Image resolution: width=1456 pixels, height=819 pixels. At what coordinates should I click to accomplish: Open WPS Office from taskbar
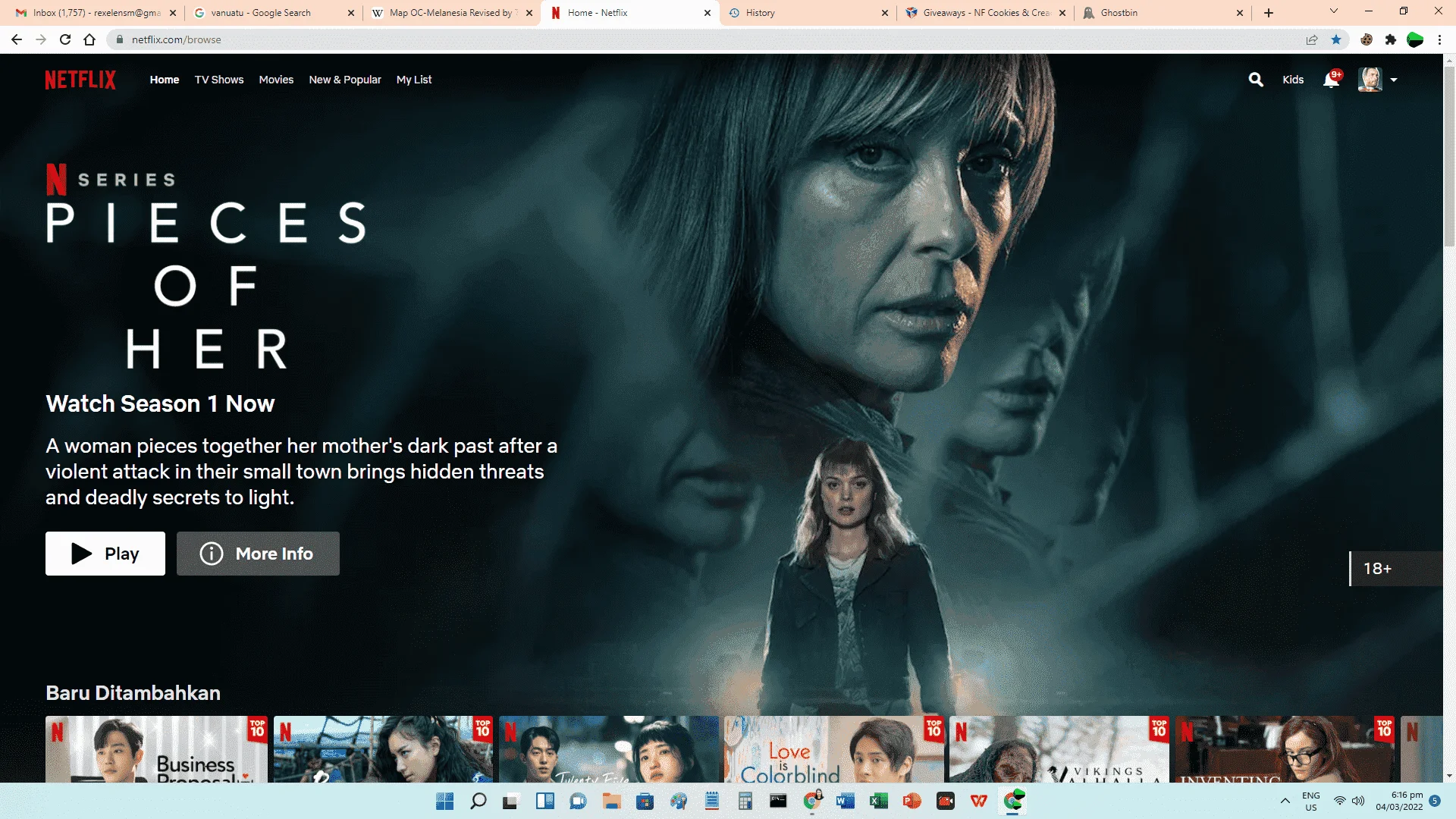978,801
